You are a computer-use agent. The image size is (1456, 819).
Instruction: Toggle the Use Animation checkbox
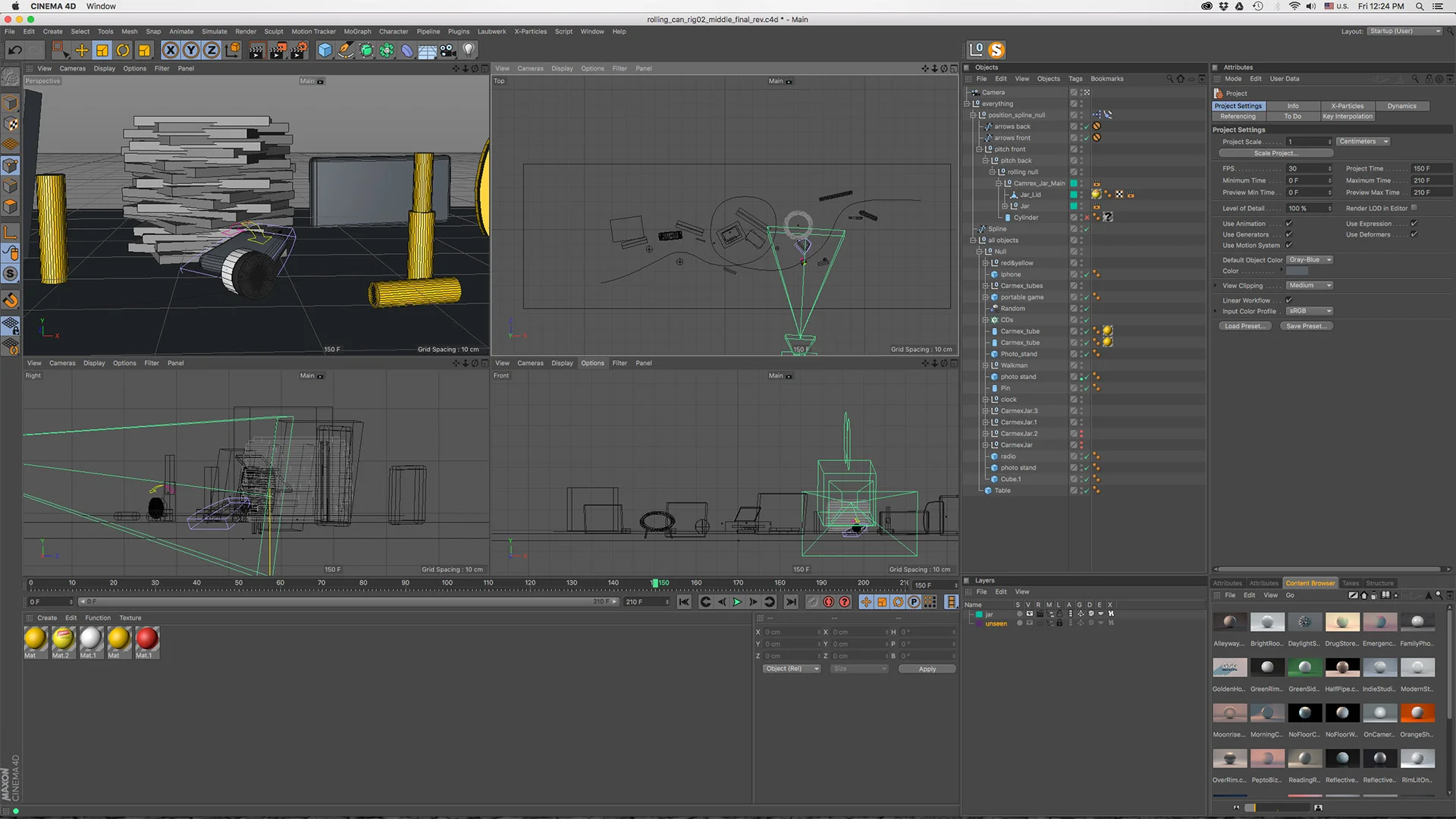coord(1288,224)
